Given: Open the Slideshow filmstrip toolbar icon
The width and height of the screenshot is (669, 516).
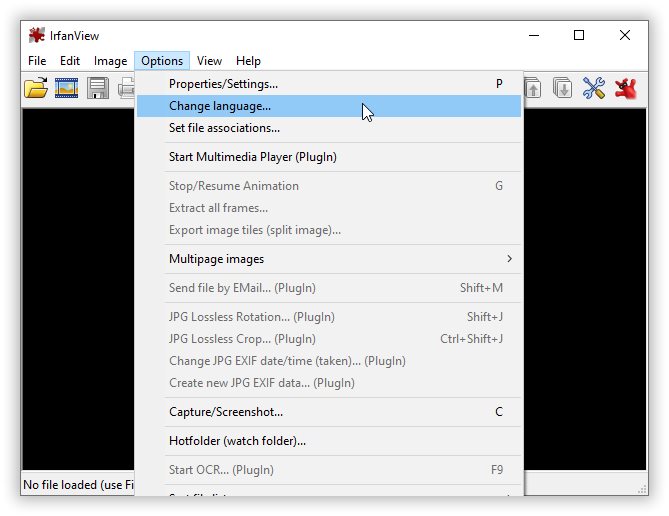Looking at the screenshot, I should 67,88.
